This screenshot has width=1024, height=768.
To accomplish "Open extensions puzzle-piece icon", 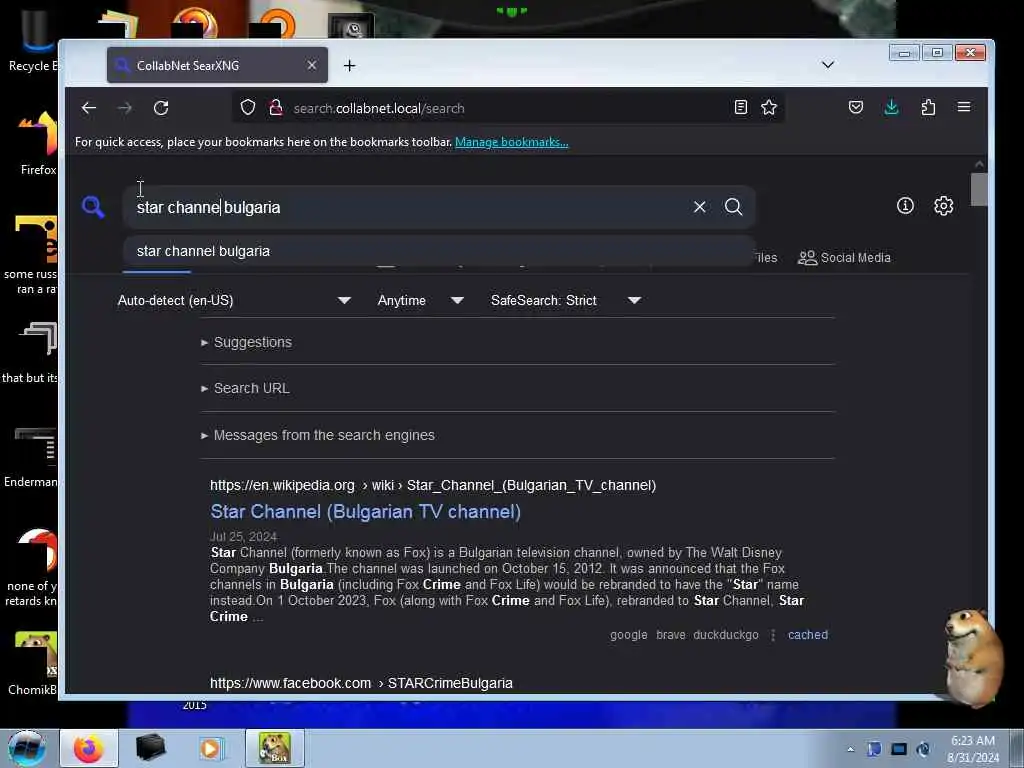I will coord(928,107).
